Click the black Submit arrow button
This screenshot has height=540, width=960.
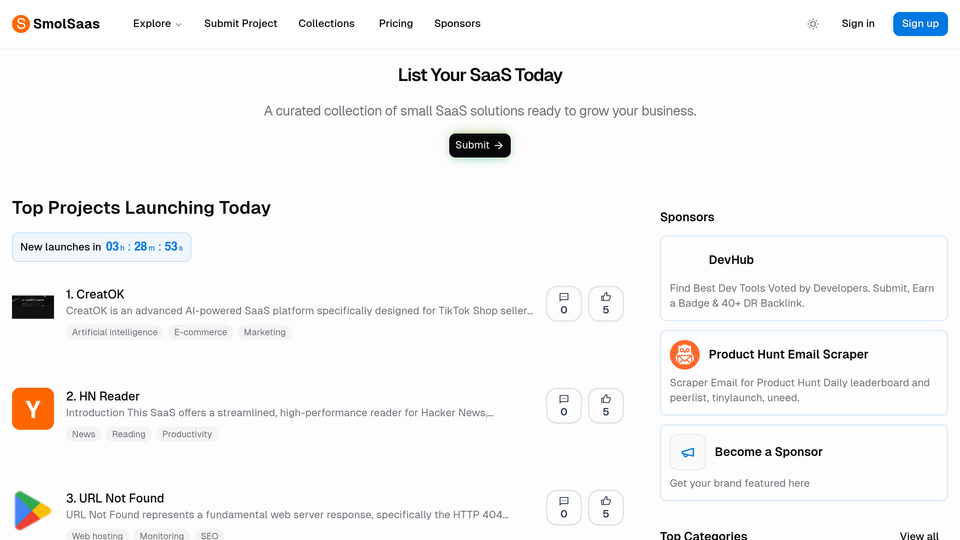[x=479, y=145]
